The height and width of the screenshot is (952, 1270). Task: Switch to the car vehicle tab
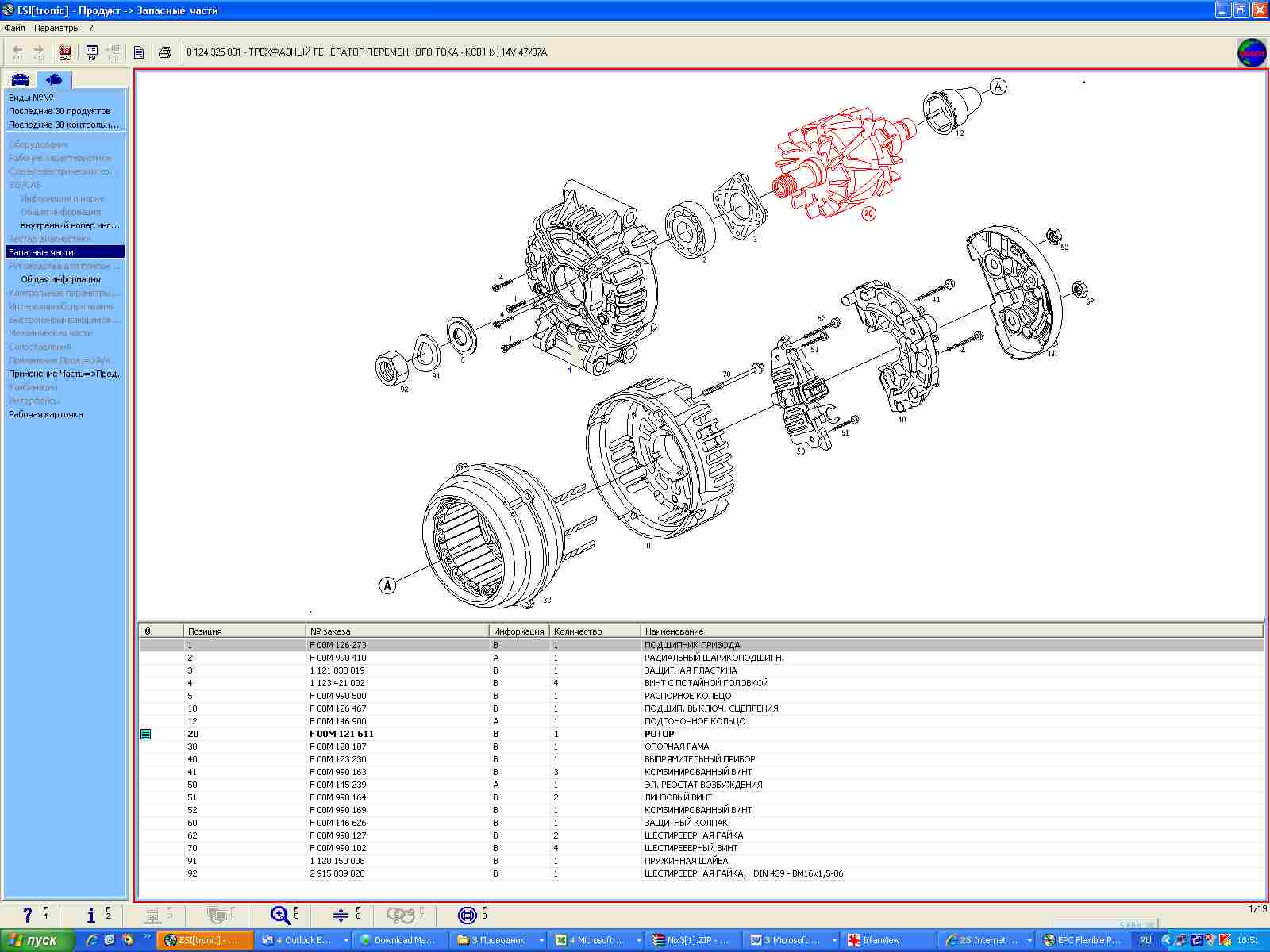coord(20,79)
